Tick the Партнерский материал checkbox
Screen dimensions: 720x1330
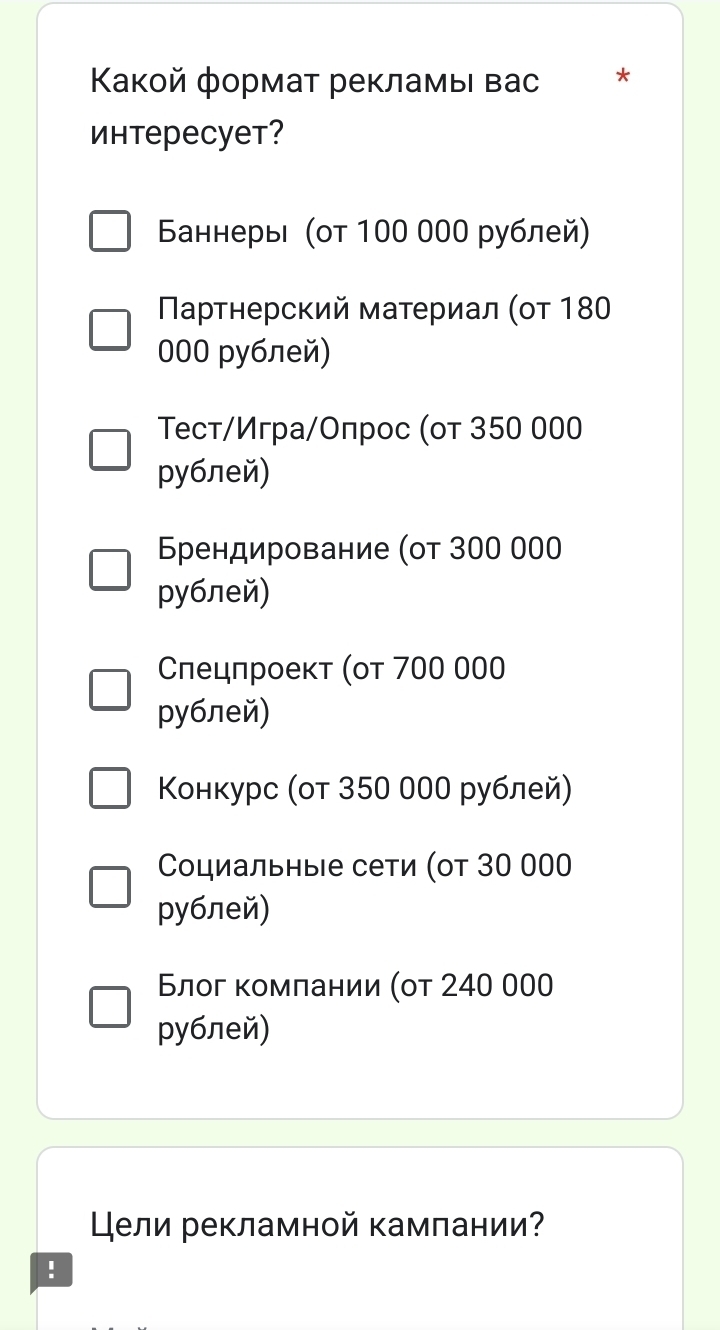[110, 330]
